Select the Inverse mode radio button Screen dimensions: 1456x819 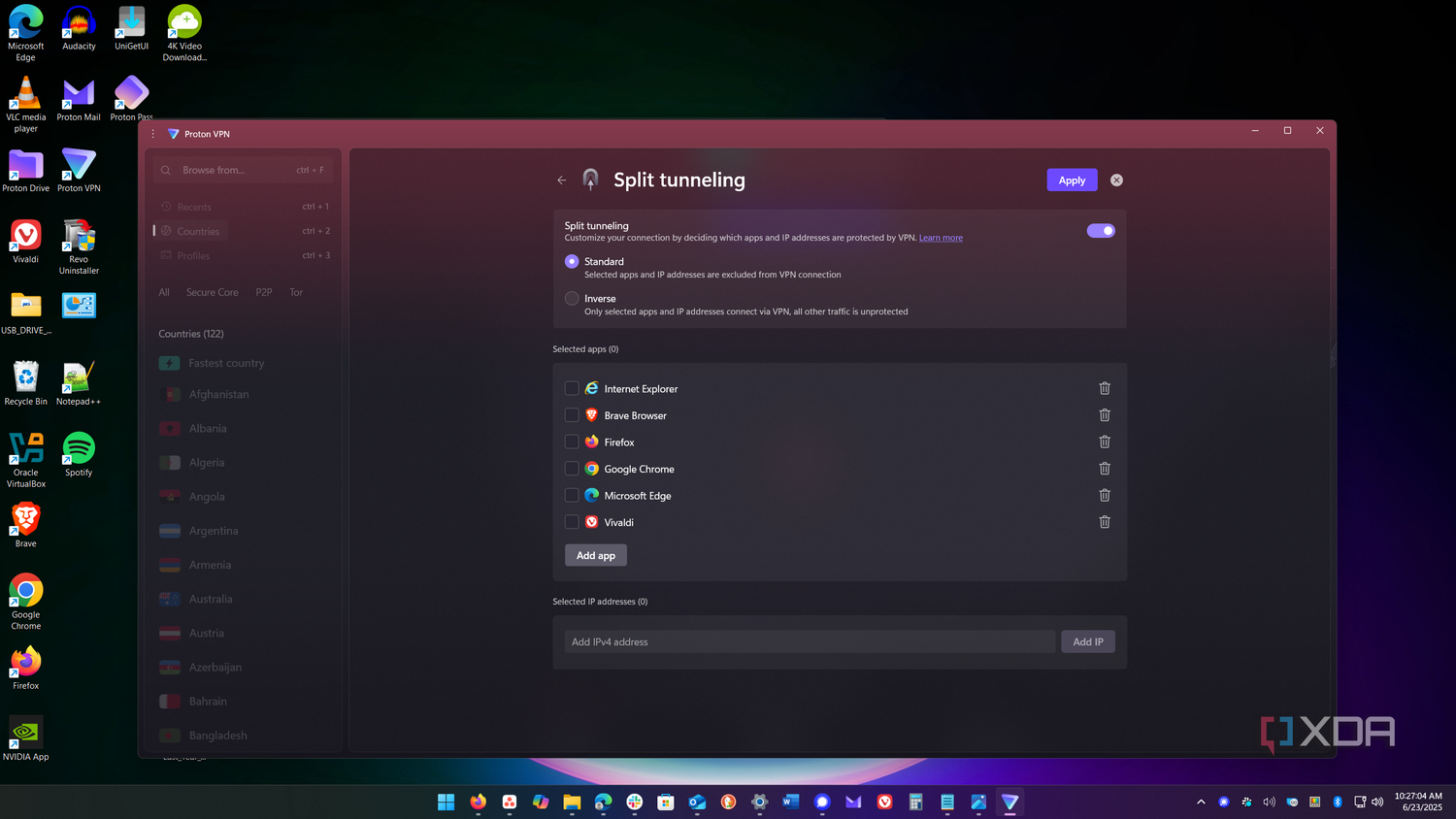[572, 299]
